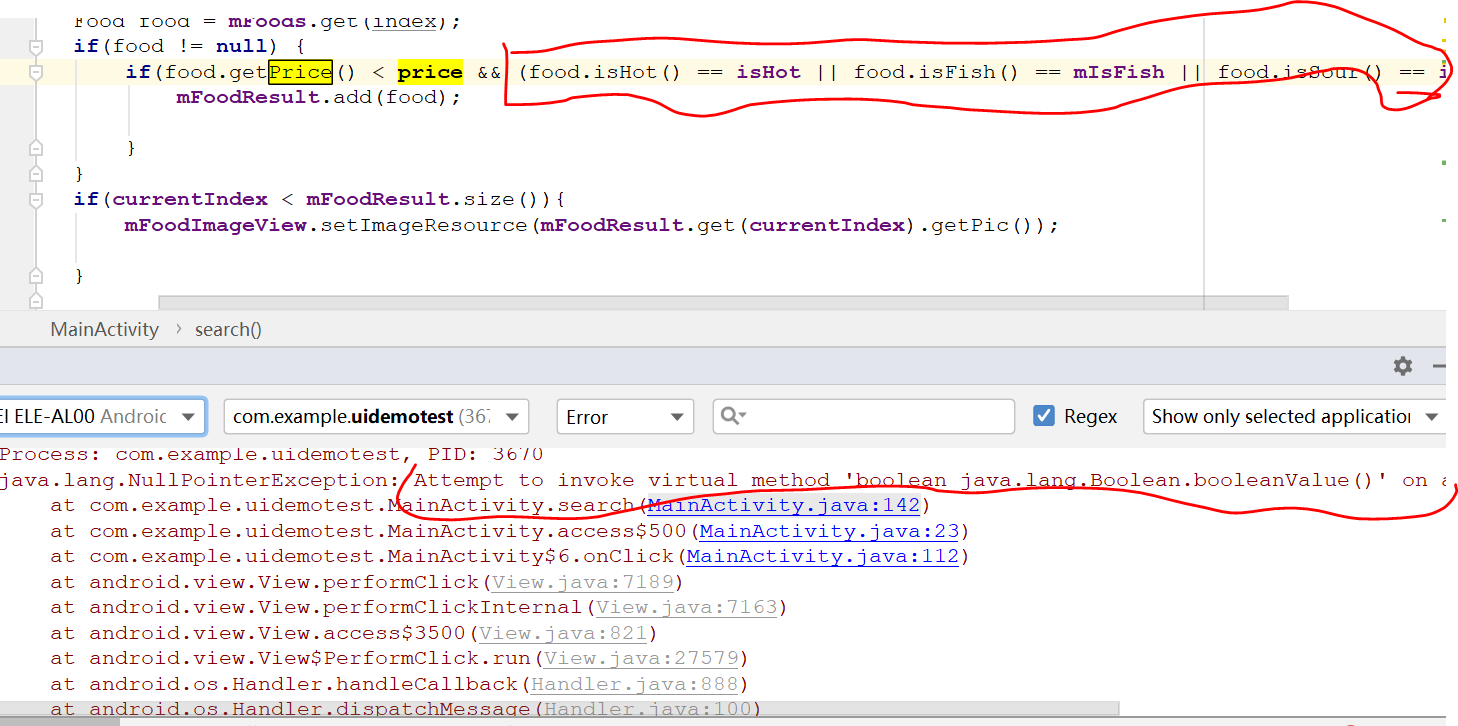Screen dimensions: 1458x726
Task: Follow the View.java:27579 link
Action: pos(641,658)
